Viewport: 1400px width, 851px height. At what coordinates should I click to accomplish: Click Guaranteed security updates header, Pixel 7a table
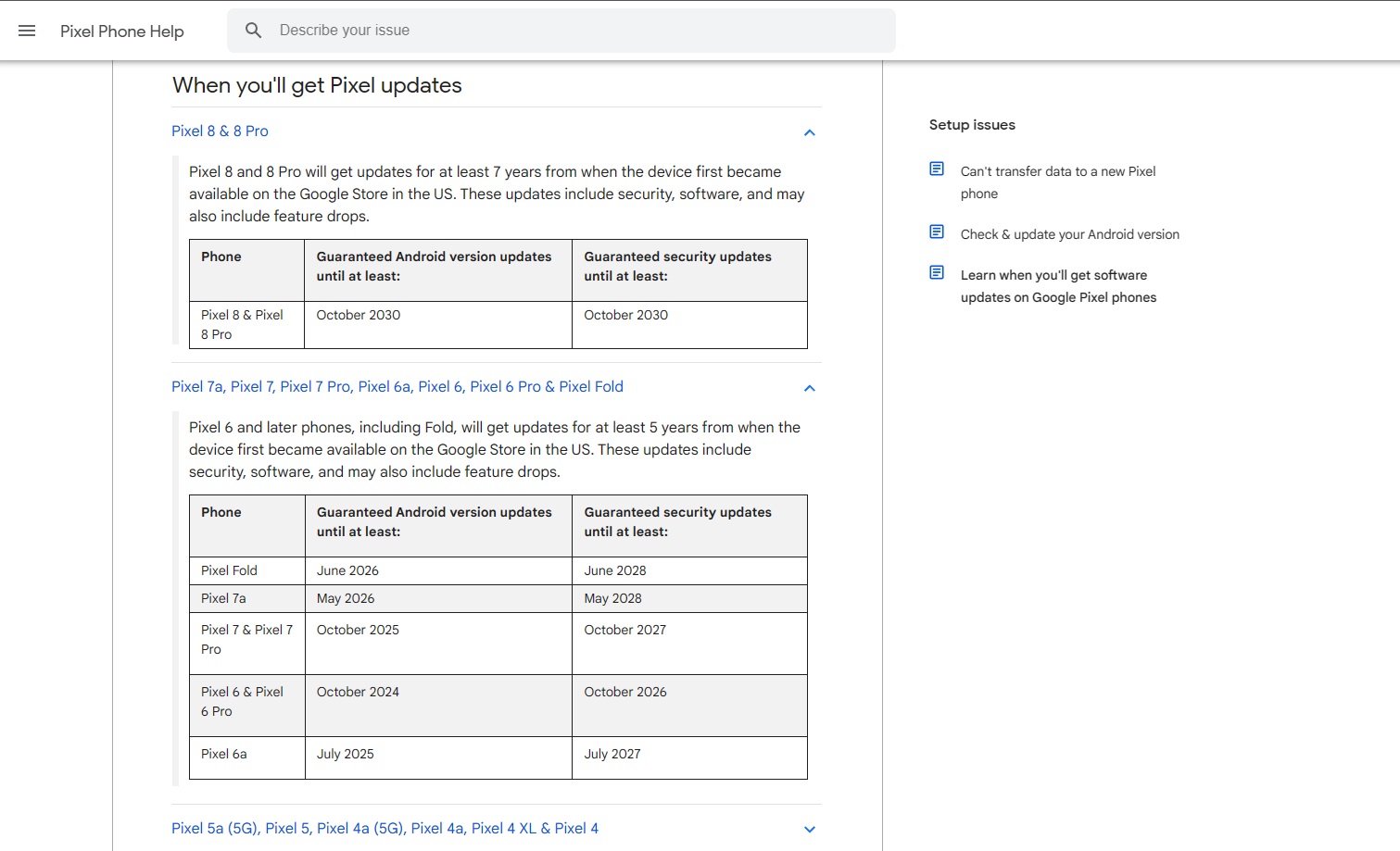(x=689, y=526)
